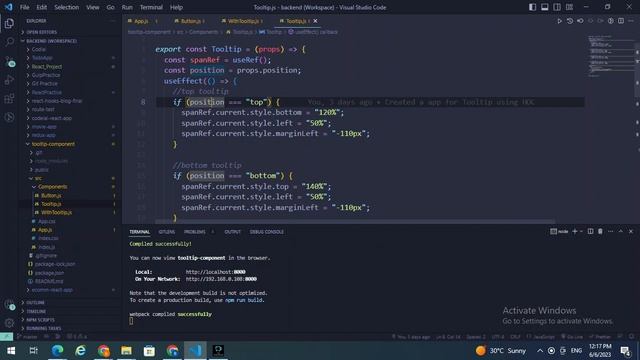Click the Run play icon in editor toolbar
Viewport: 640px width, 360px height.
(559, 21)
